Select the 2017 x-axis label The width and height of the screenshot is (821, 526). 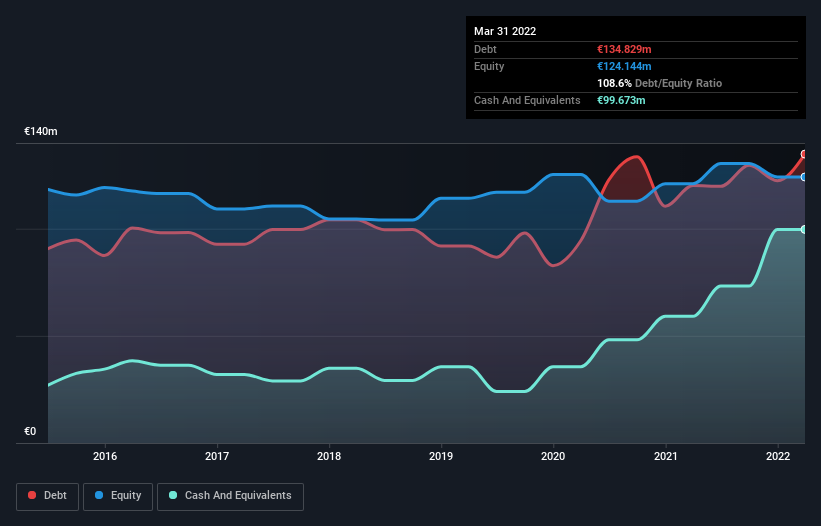tap(217, 456)
